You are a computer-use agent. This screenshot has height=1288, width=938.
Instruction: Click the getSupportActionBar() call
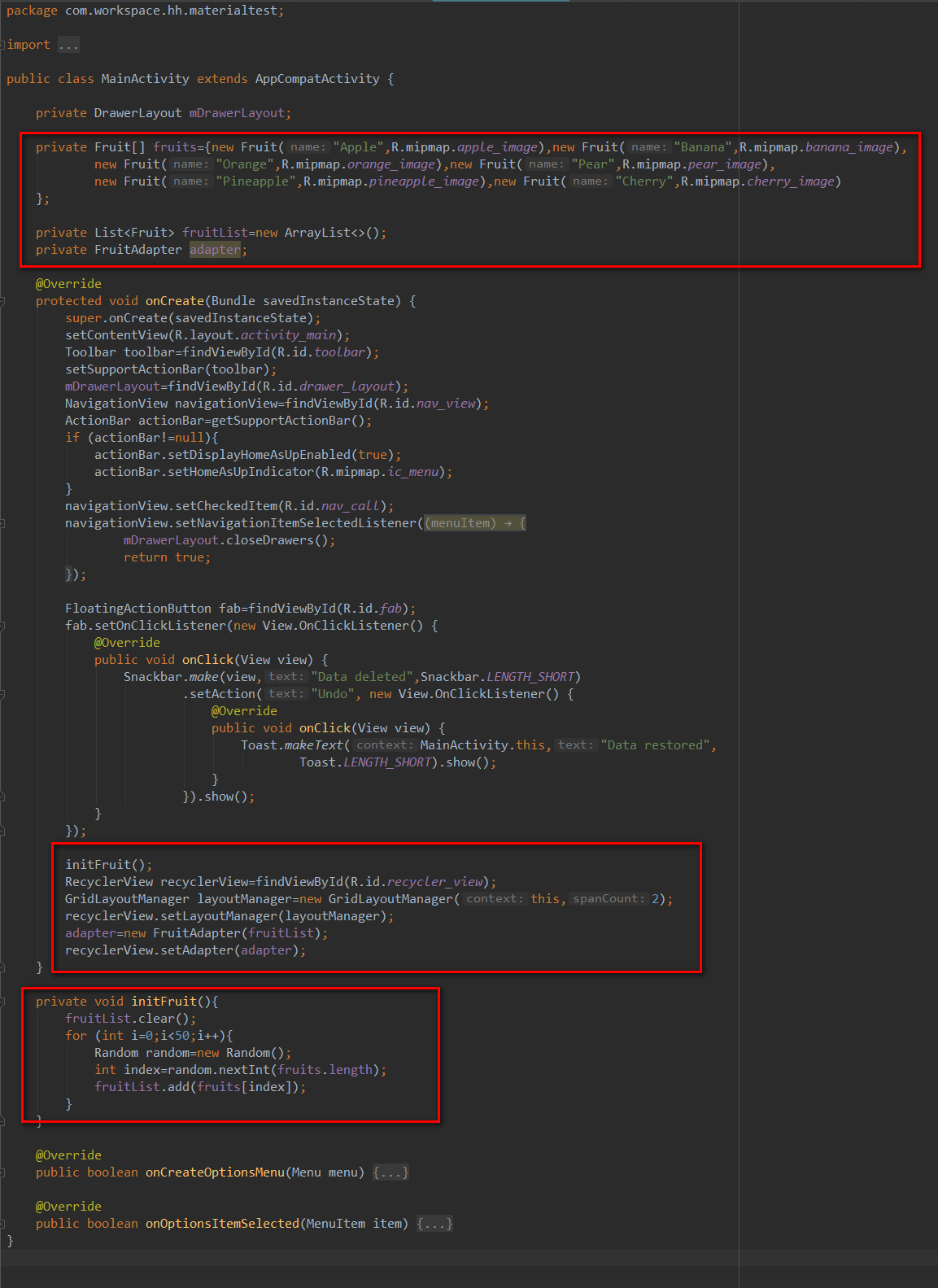[x=288, y=421]
